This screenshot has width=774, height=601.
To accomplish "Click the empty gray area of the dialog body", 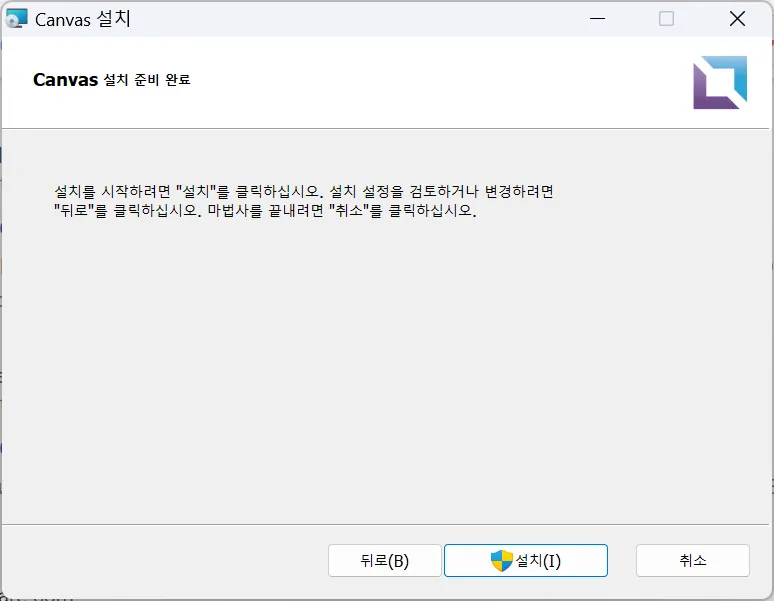I will click(386, 380).
